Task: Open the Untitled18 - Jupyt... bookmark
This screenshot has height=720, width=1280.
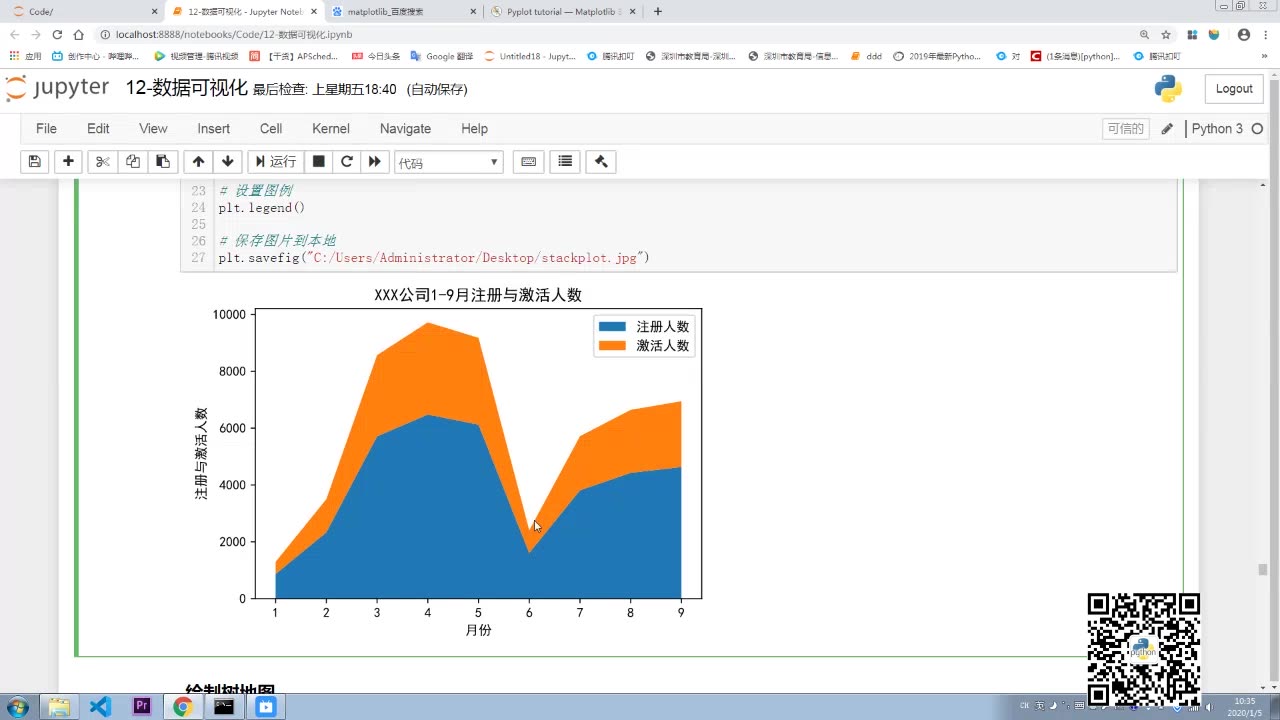Action: pyautogui.click(x=530, y=56)
